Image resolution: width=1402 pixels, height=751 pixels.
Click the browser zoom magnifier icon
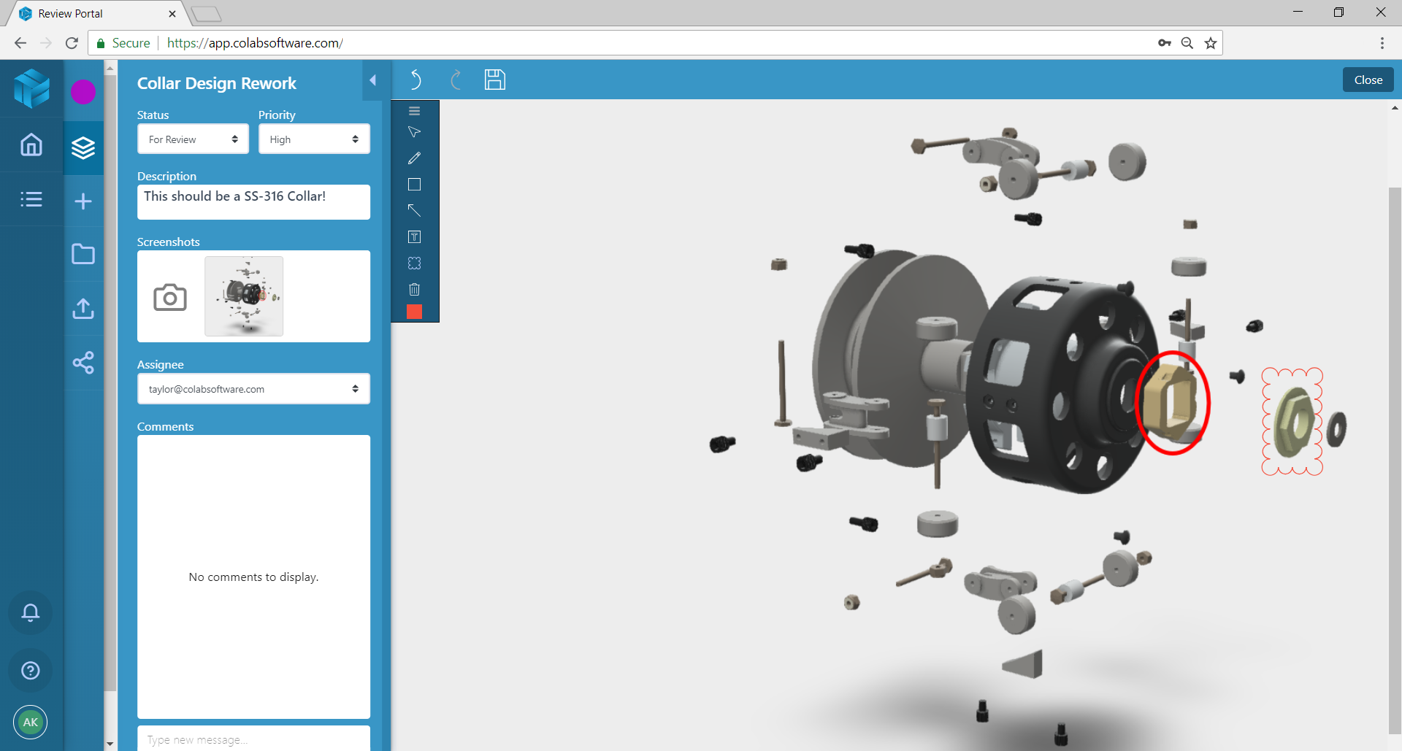[1187, 43]
